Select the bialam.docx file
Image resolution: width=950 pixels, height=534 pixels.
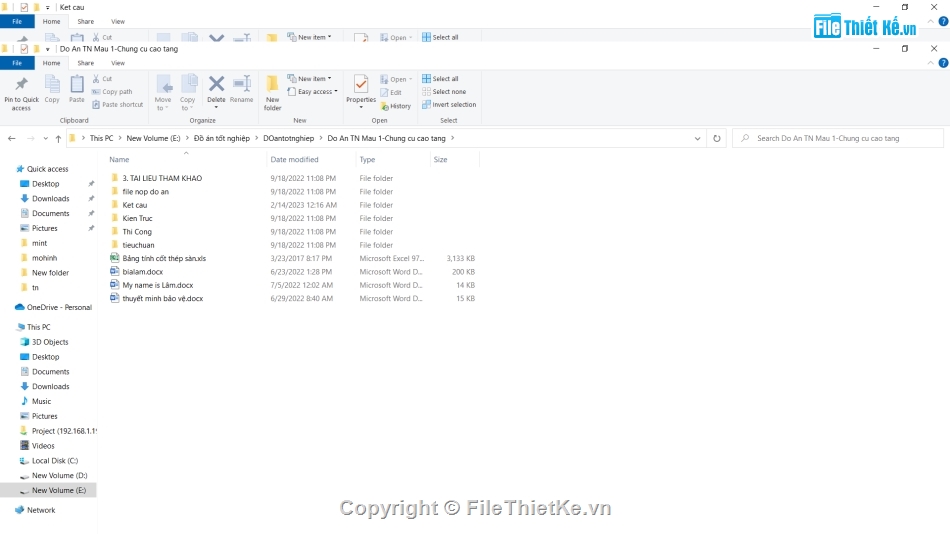click(x=142, y=272)
